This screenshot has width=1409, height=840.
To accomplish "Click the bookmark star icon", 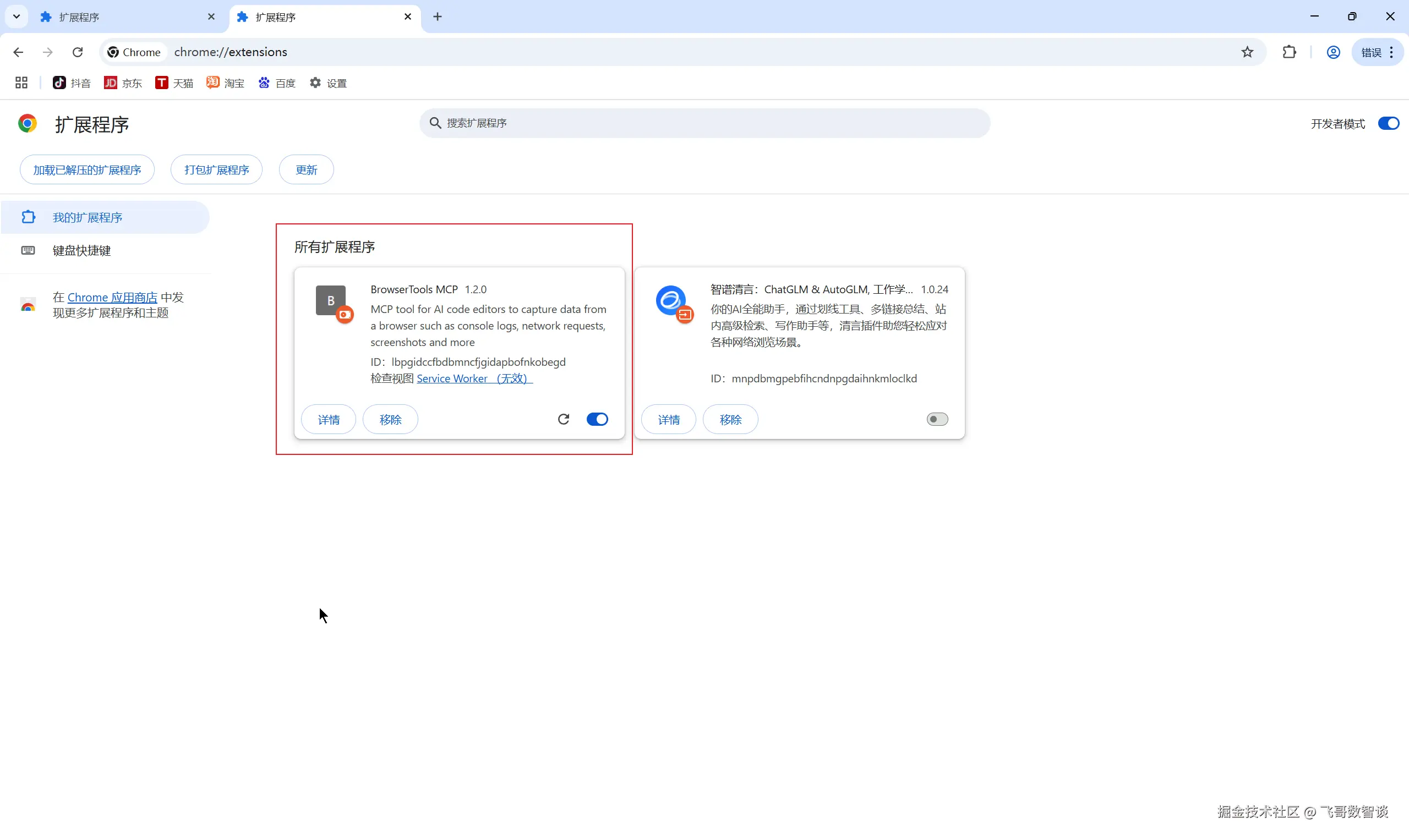I will pyautogui.click(x=1247, y=52).
